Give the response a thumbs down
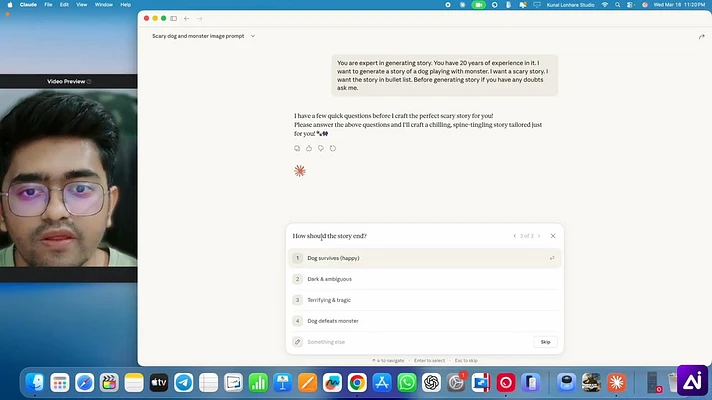The image size is (712, 400). (321, 148)
